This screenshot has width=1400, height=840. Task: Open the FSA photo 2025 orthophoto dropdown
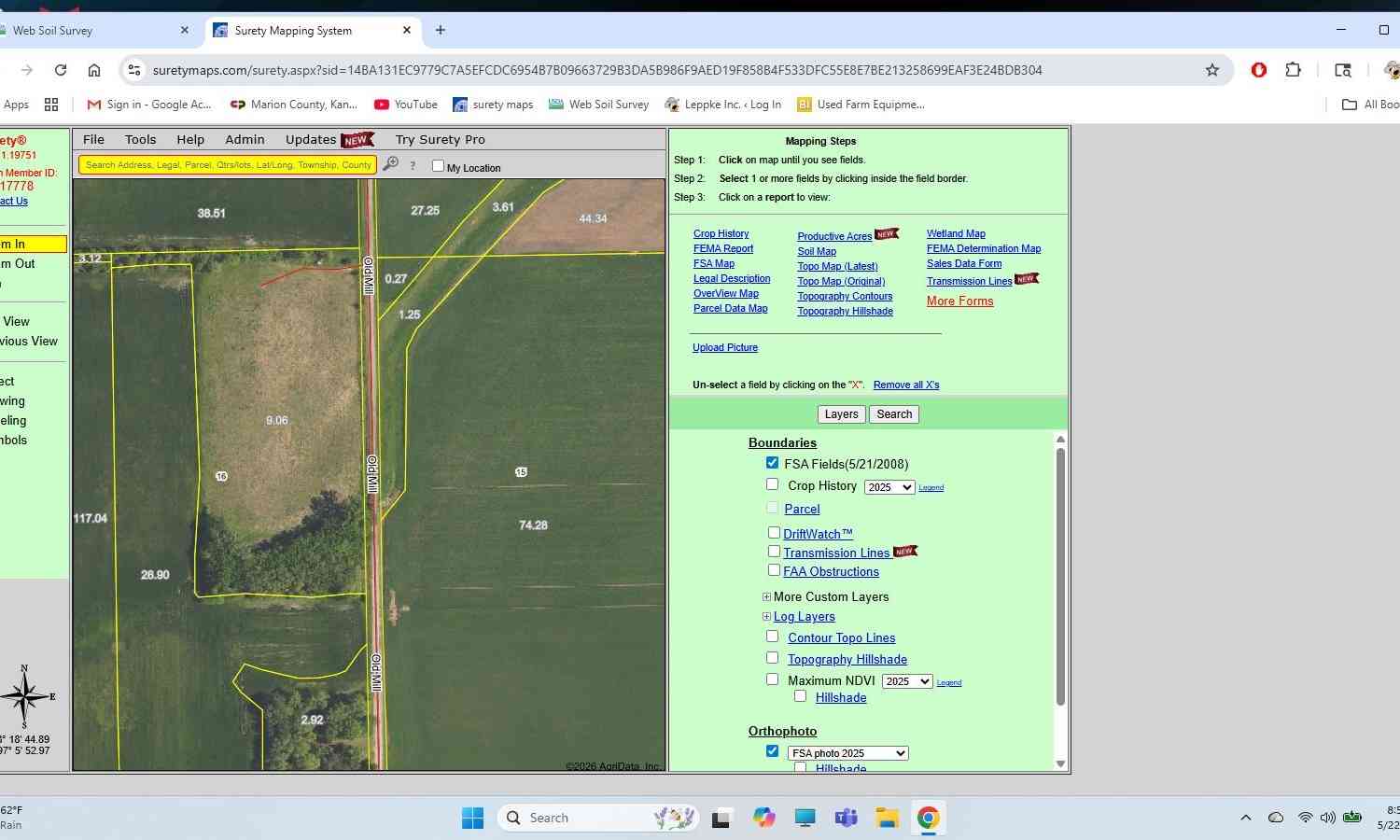click(847, 753)
